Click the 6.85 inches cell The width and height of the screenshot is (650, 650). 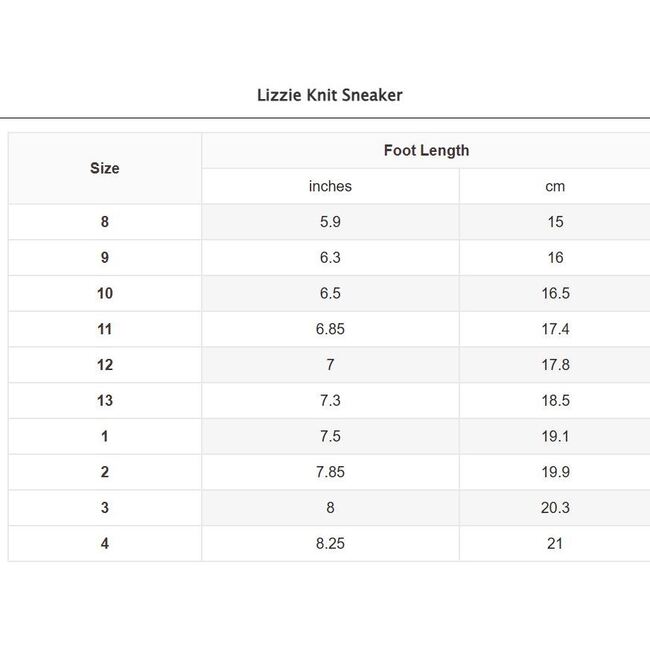coord(330,329)
